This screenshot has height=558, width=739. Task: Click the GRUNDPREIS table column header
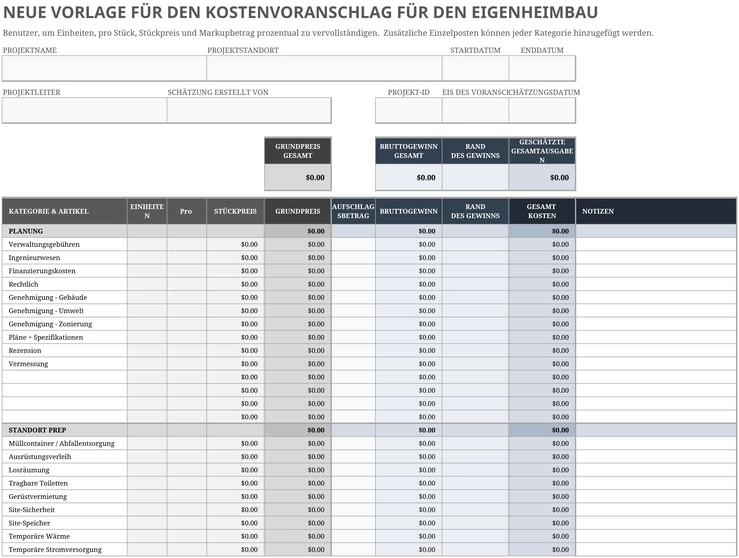298,211
